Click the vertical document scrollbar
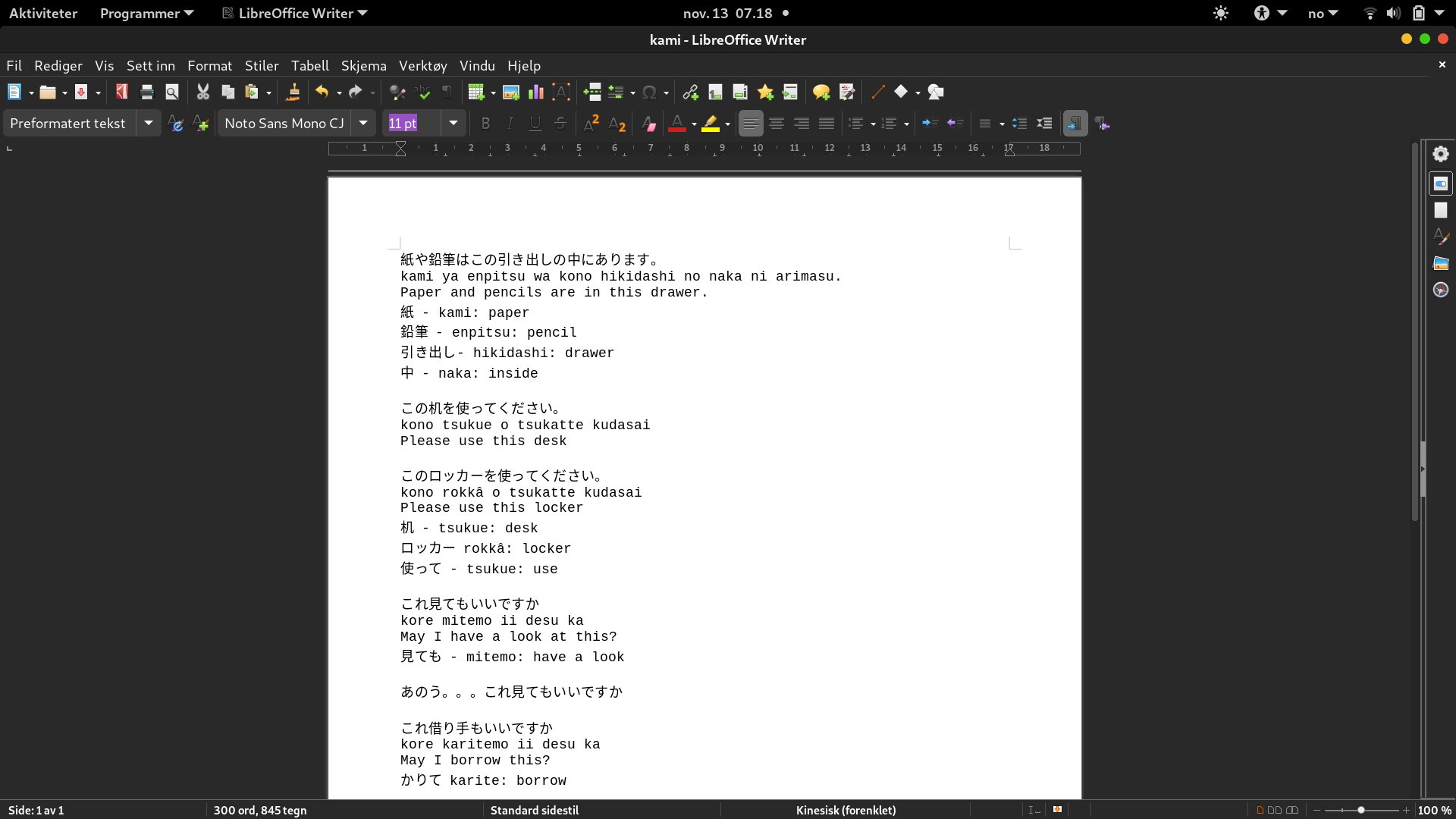This screenshot has width=1456, height=819. (x=1415, y=331)
